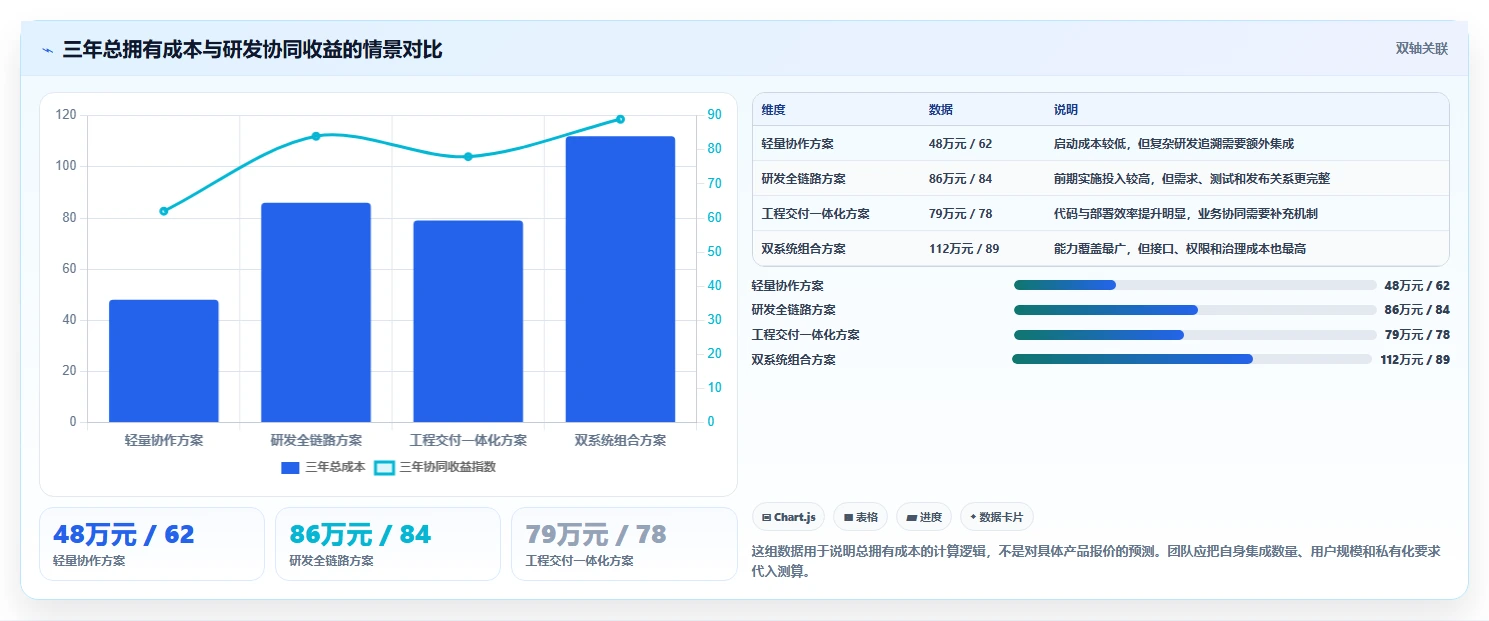Click the icon inside the 数据卡片 tag
Screen dimensions: 1489x621
pos(973,518)
